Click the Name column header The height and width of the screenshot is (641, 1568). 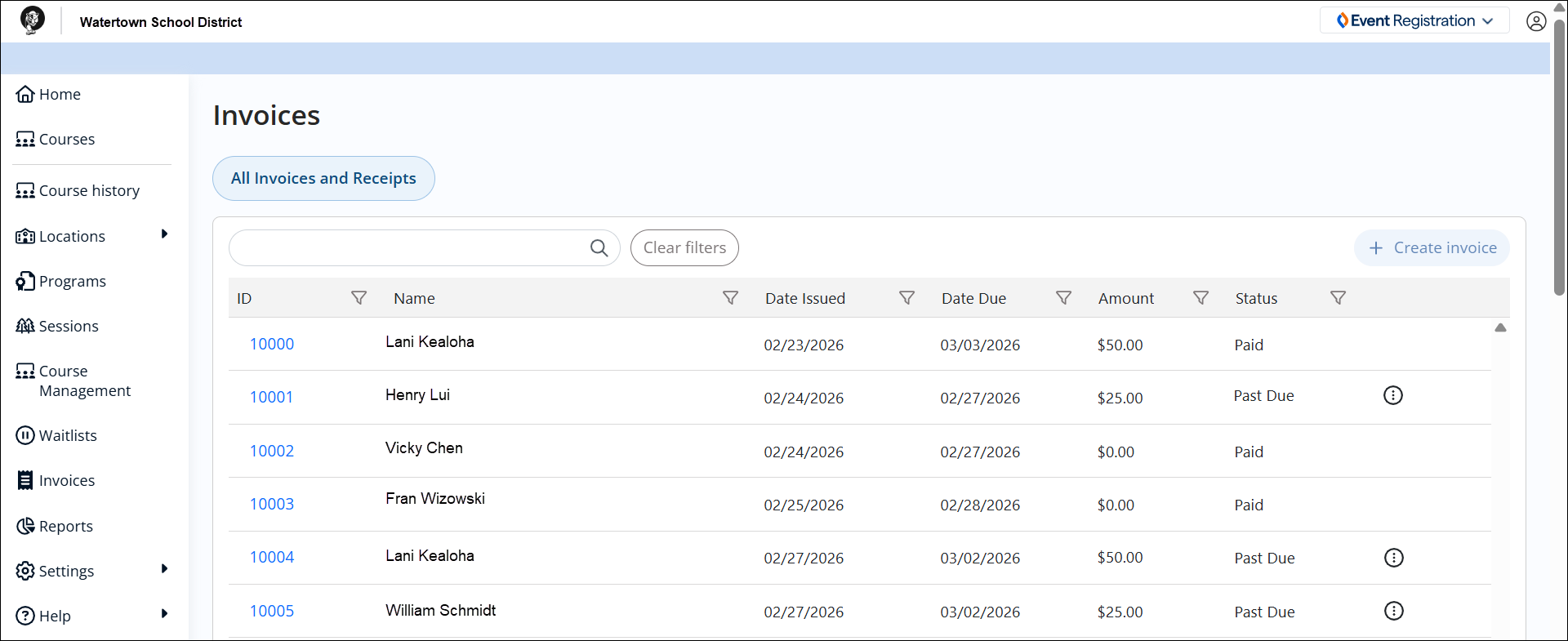414,299
